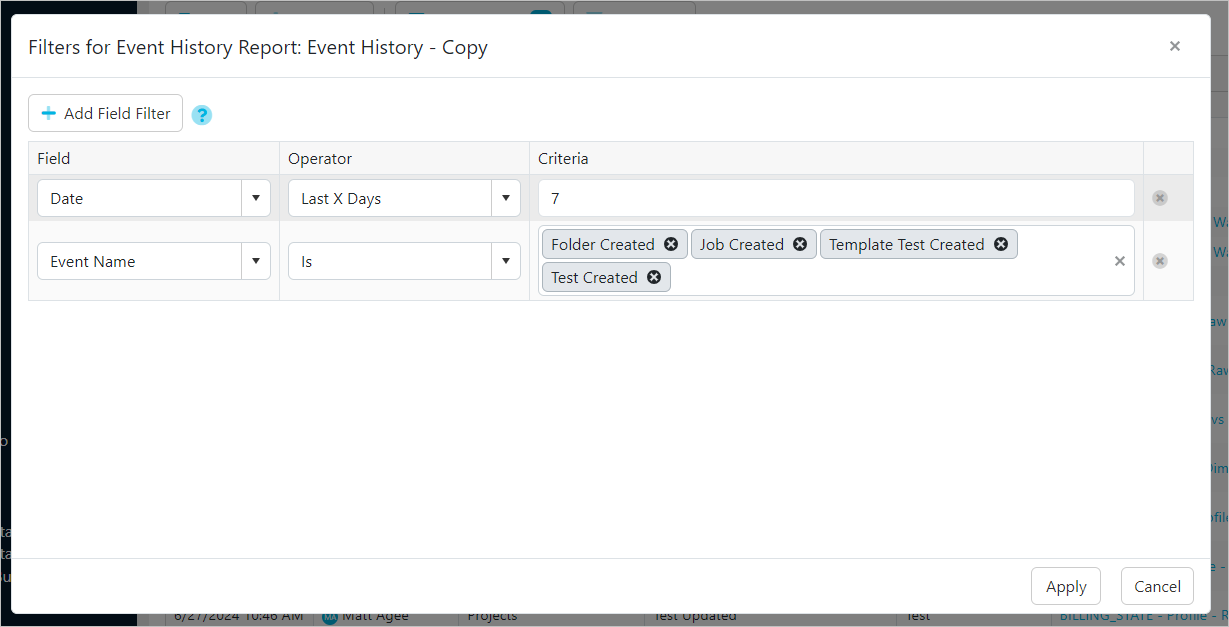Clear all Event Name criteria tags
The width and height of the screenshot is (1229, 627).
click(1120, 261)
